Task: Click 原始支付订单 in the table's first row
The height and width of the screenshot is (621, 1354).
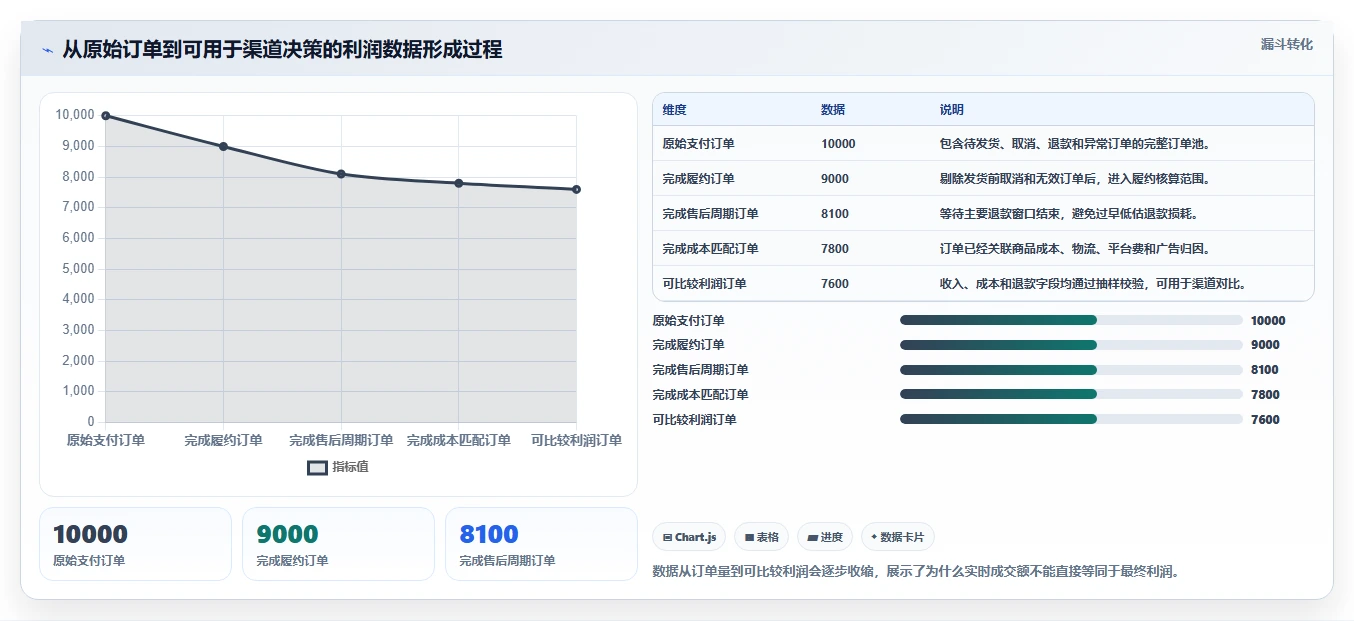Action: click(x=698, y=144)
